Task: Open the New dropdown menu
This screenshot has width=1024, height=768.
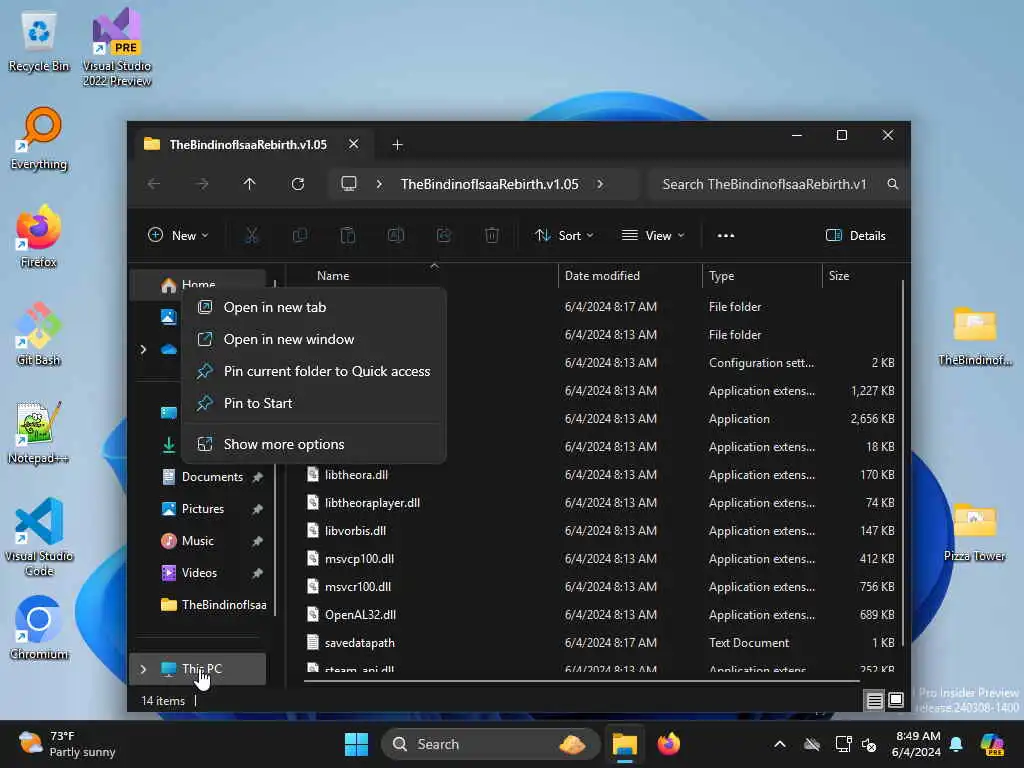Action: (178, 236)
